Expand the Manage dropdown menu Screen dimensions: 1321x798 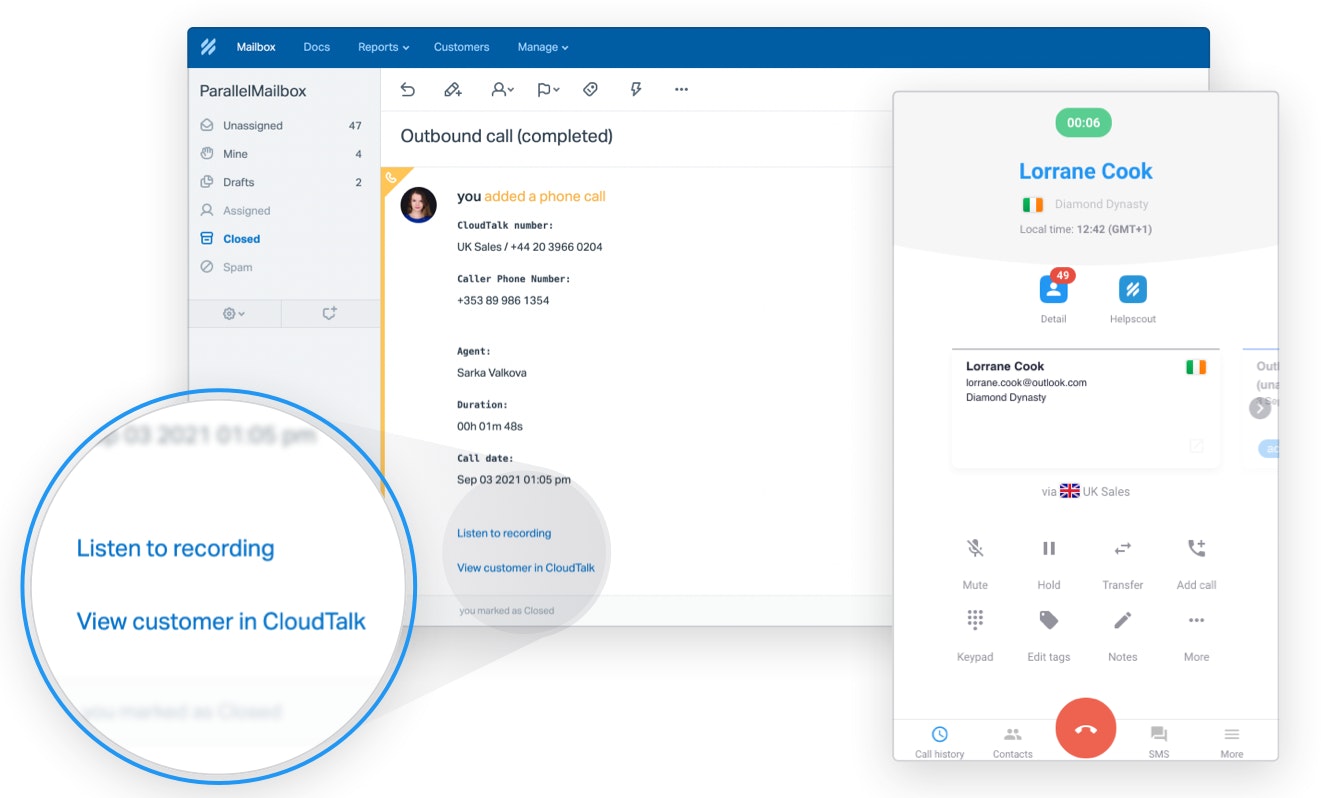(543, 47)
